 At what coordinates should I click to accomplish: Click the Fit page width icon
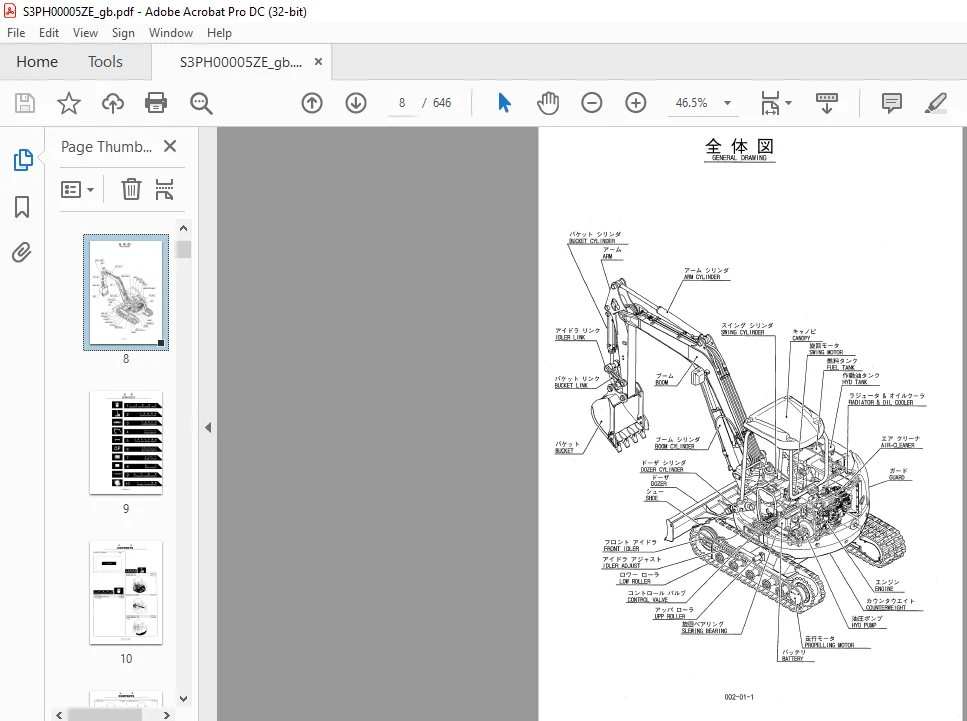[770, 103]
